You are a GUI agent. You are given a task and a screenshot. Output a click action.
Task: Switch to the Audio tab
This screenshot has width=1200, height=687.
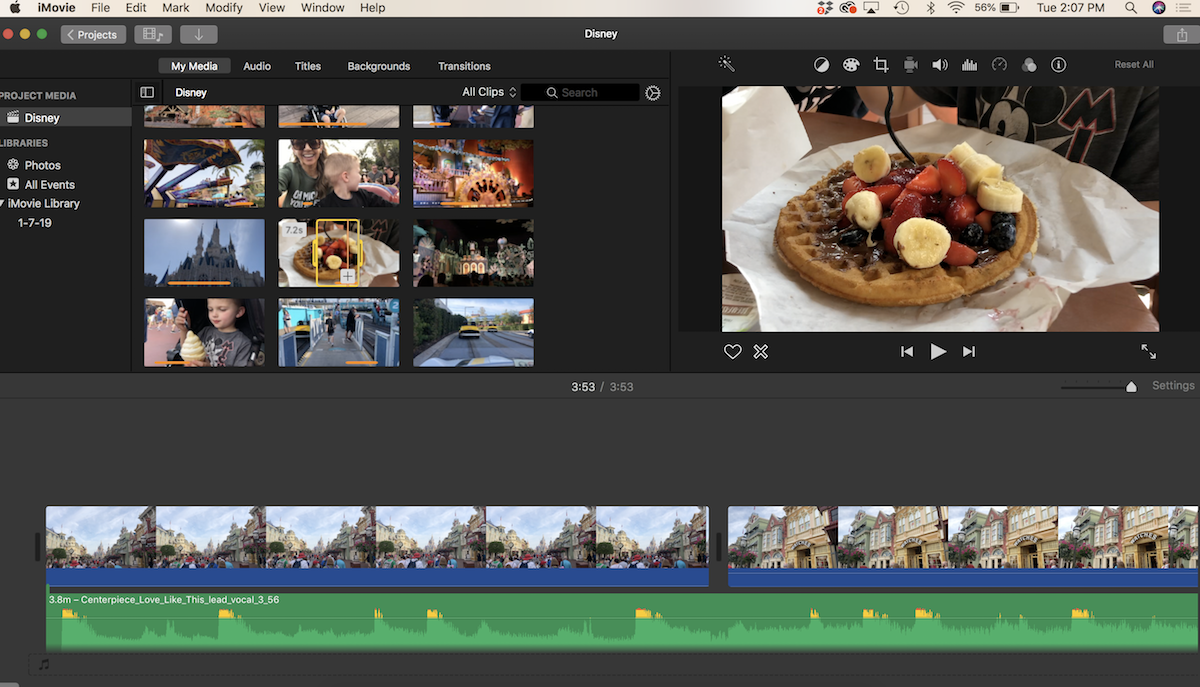click(257, 66)
